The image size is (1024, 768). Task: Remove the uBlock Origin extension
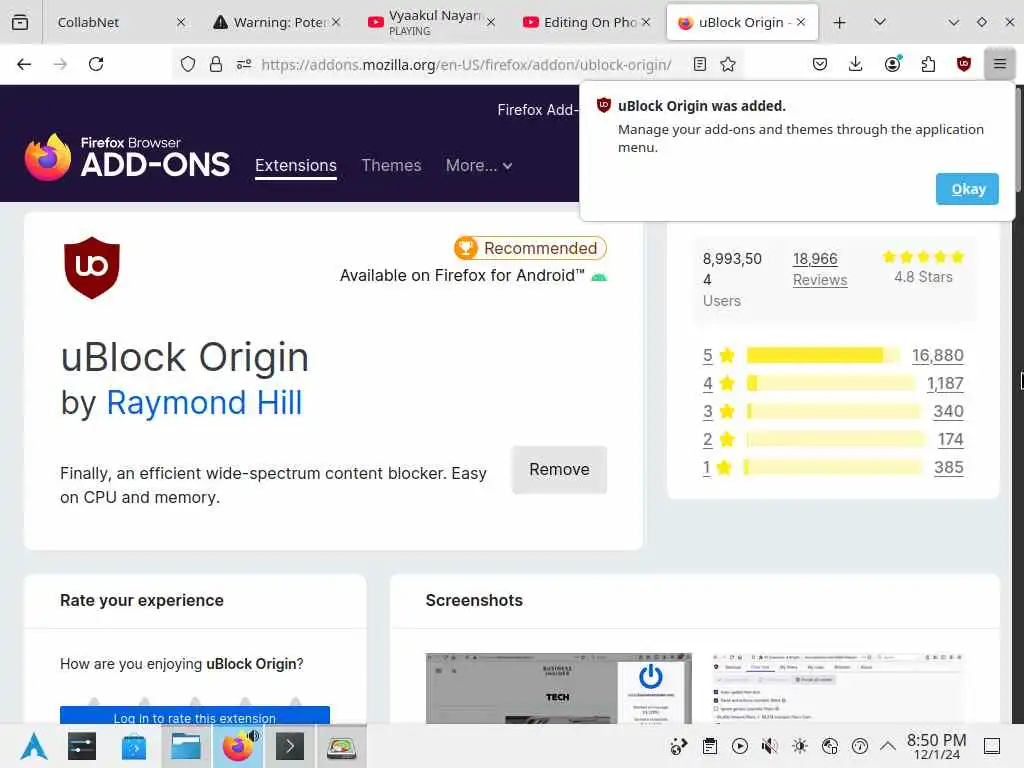pyautogui.click(x=559, y=470)
